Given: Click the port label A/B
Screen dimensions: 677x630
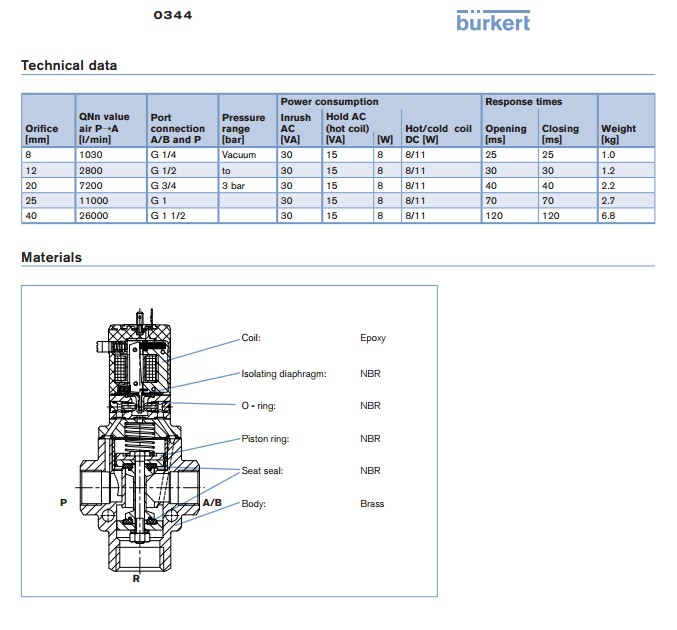Looking at the screenshot, I should point(212,502).
